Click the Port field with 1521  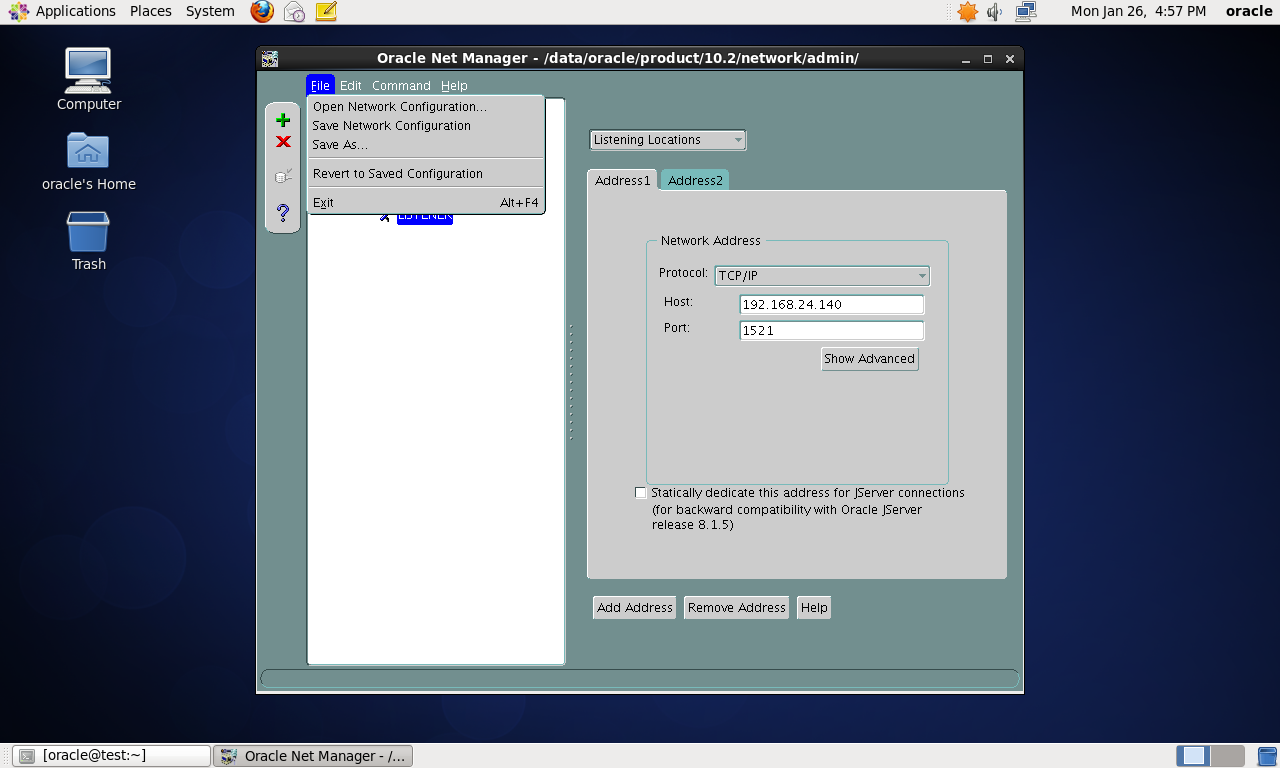coord(832,331)
